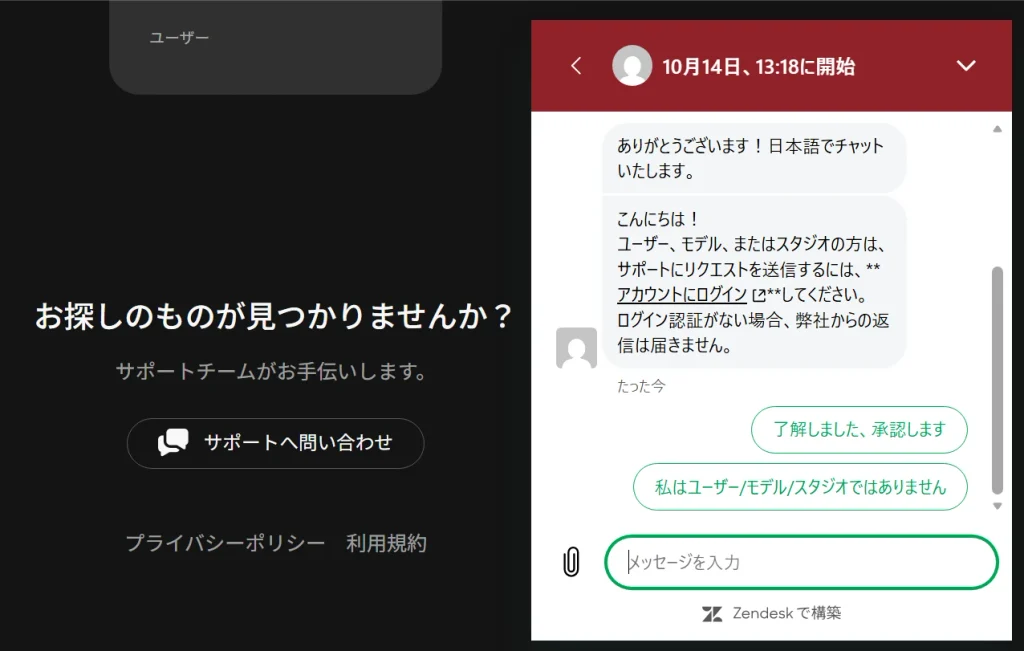Click the chat bubbles icon in support button
Image resolution: width=1024 pixels, height=651 pixels.
(173, 442)
